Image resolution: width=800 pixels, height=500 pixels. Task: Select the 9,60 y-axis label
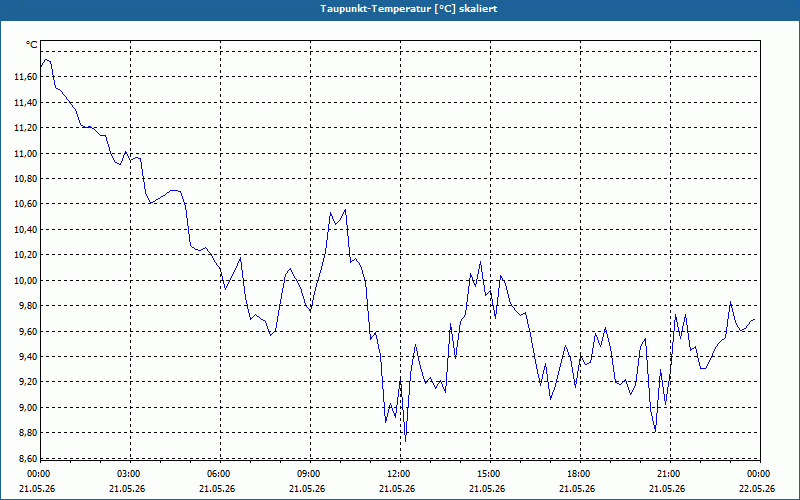28,332
